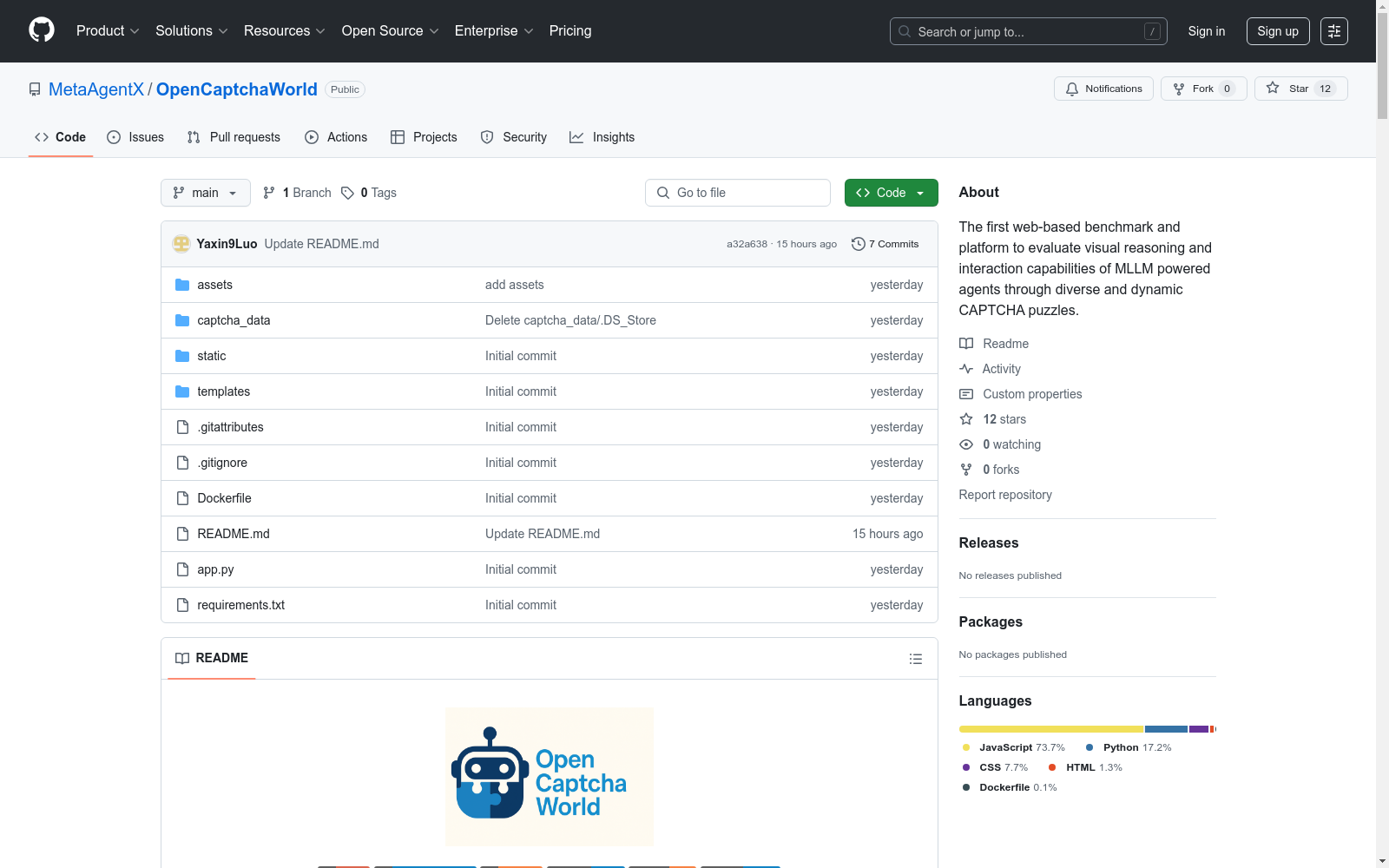The image size is (1389, 868).
Task: Click the repository icon before MetaAgentX
Action: (x=35, y=89)
